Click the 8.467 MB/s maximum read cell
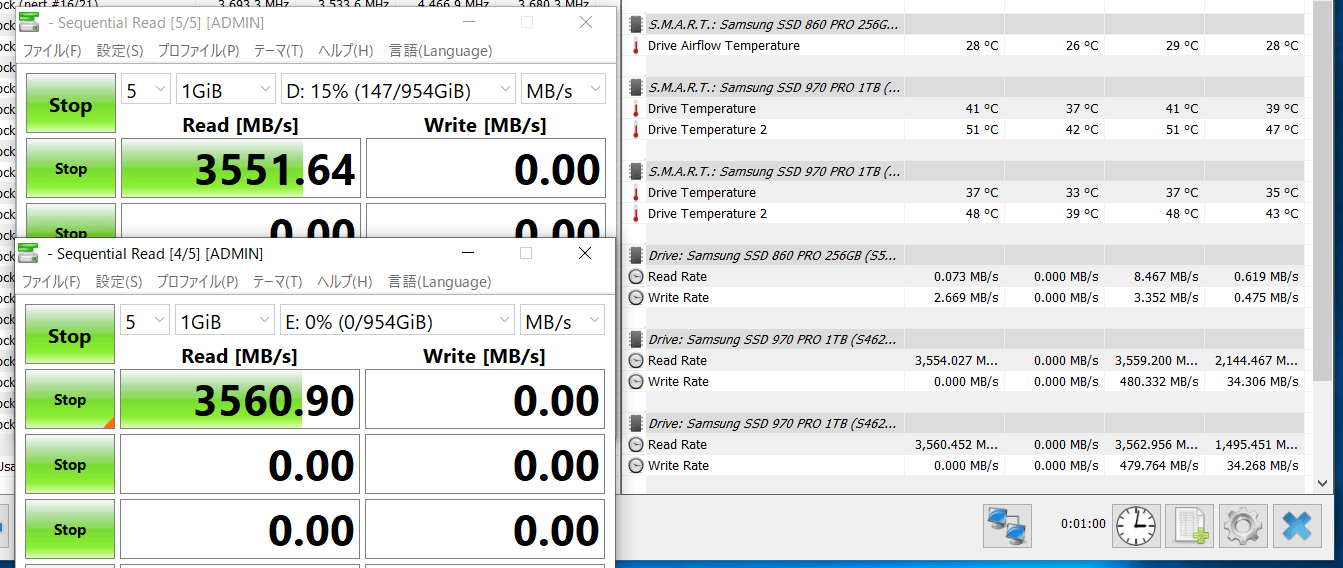 coord(1165,277)
